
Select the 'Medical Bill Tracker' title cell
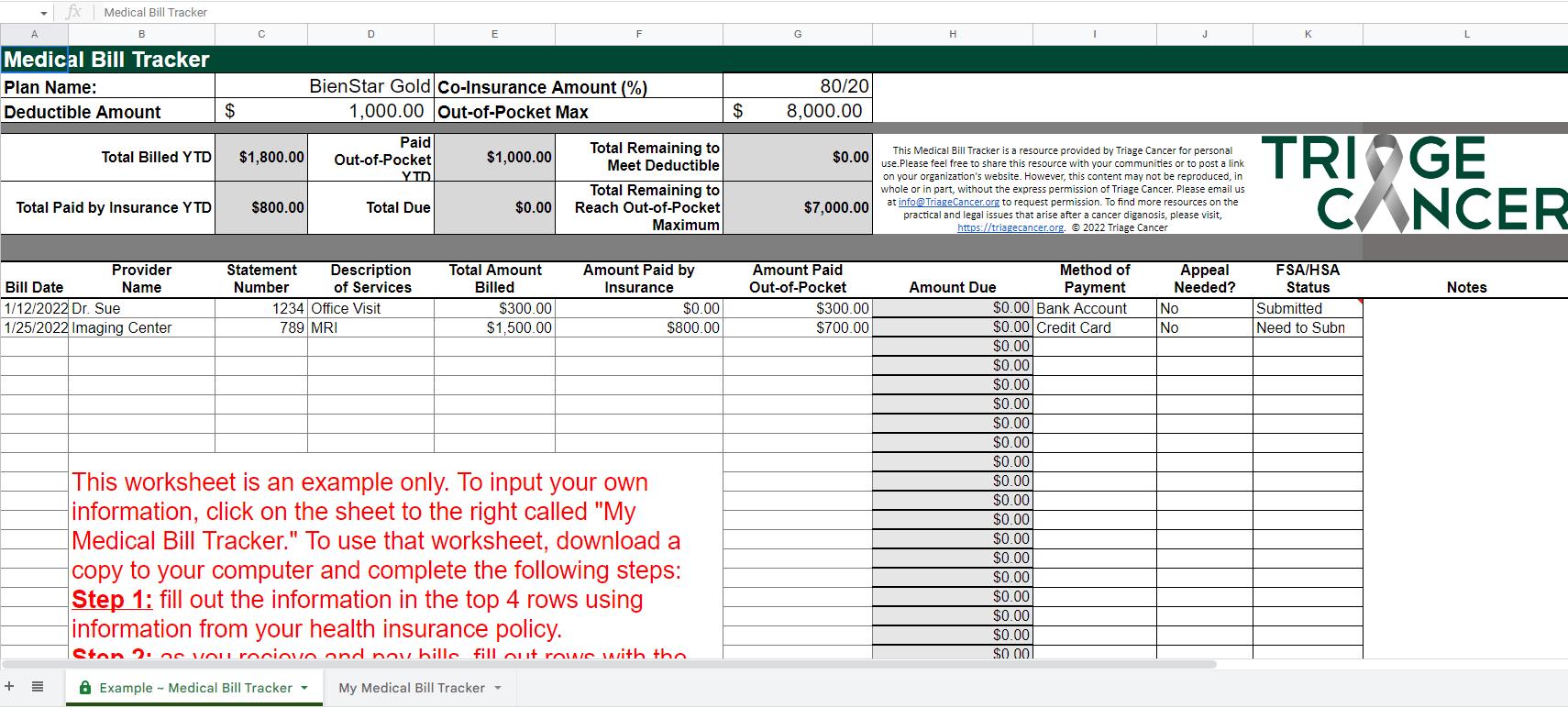click(x=35, y=60)
